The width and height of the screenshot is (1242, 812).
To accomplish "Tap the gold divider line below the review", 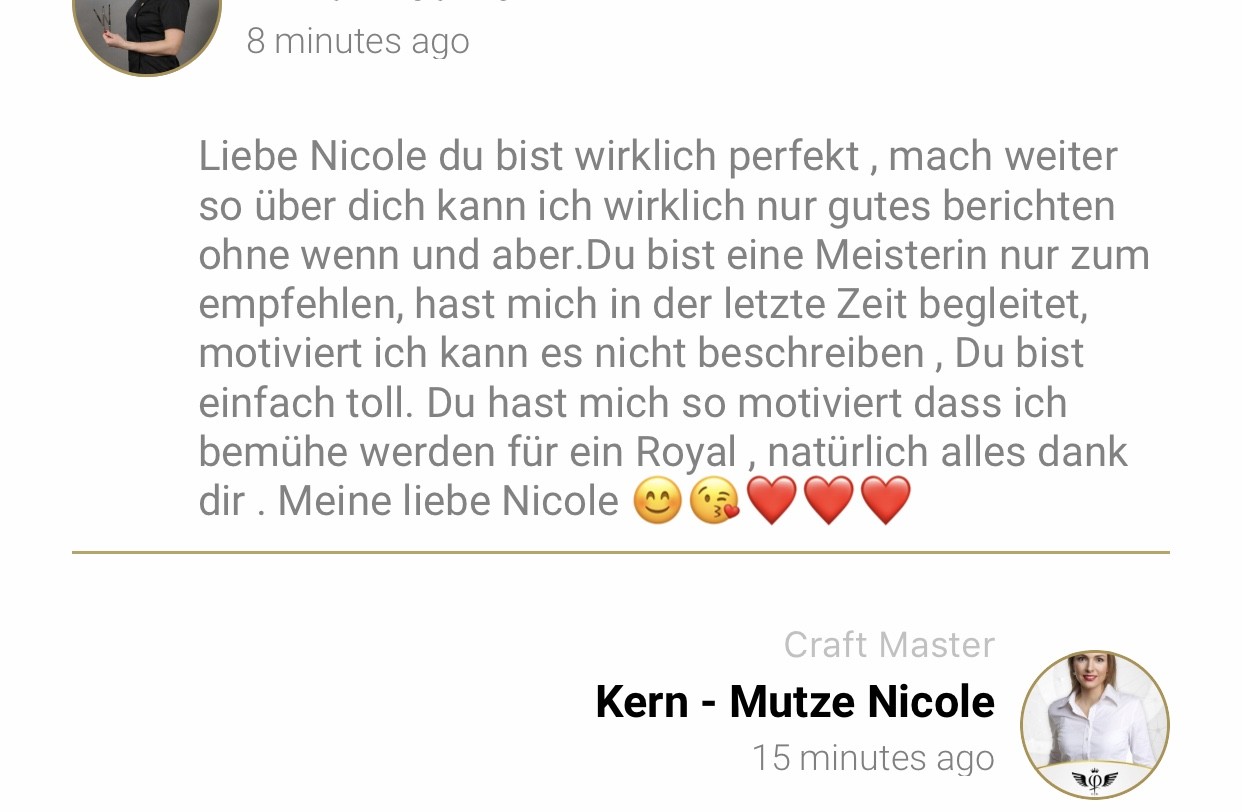I will point(621,552).
